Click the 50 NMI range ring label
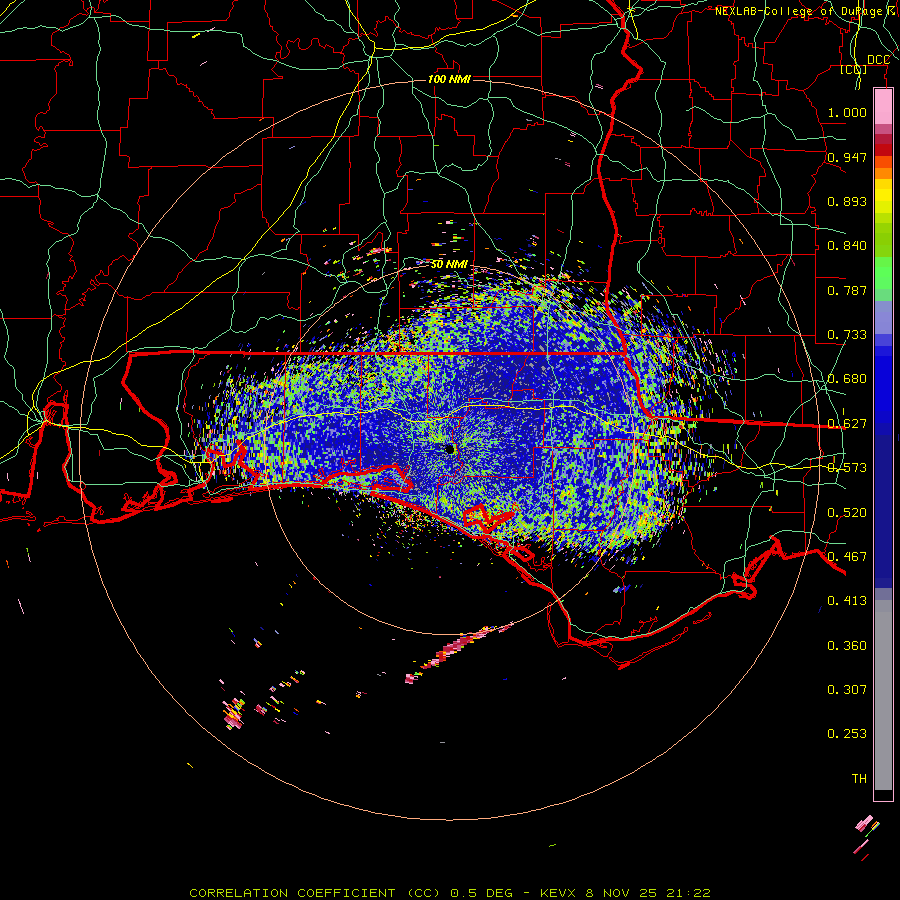Viewport: 900px width, 900px height. (x=449, y=264)
